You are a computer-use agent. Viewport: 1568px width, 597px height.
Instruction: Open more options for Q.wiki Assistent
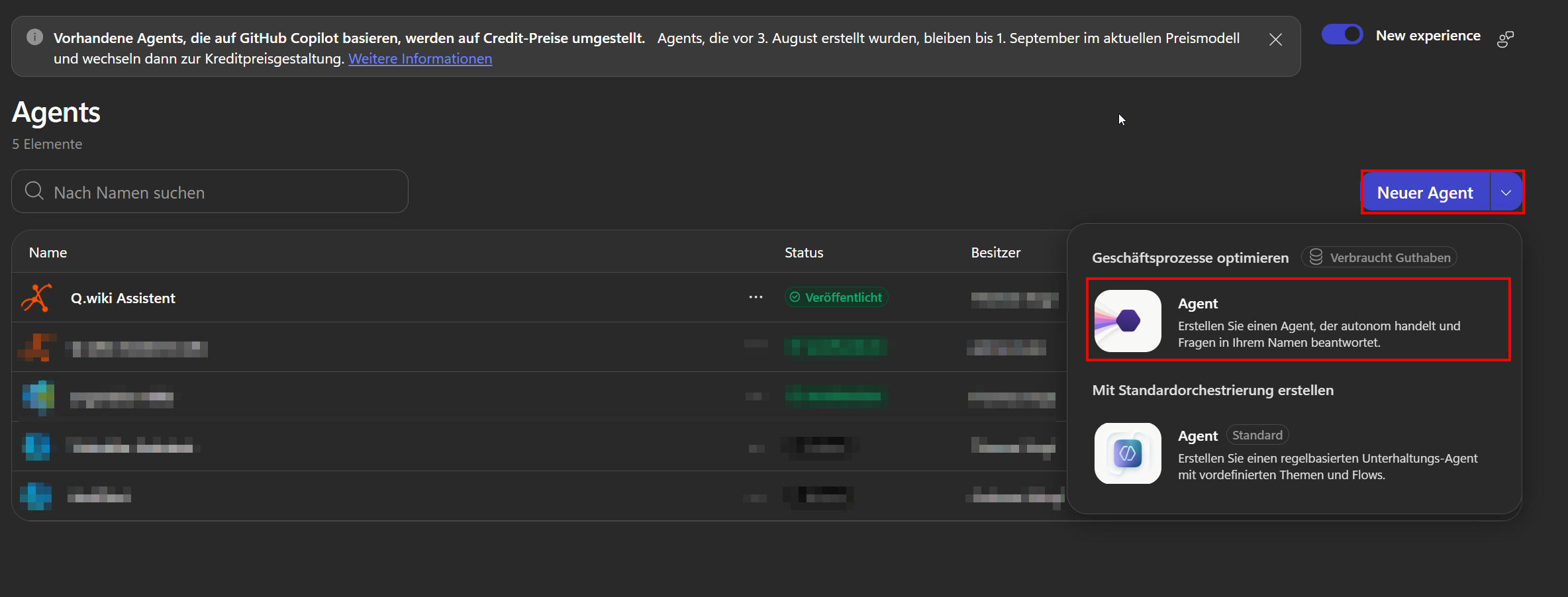(x=756, y=297)
